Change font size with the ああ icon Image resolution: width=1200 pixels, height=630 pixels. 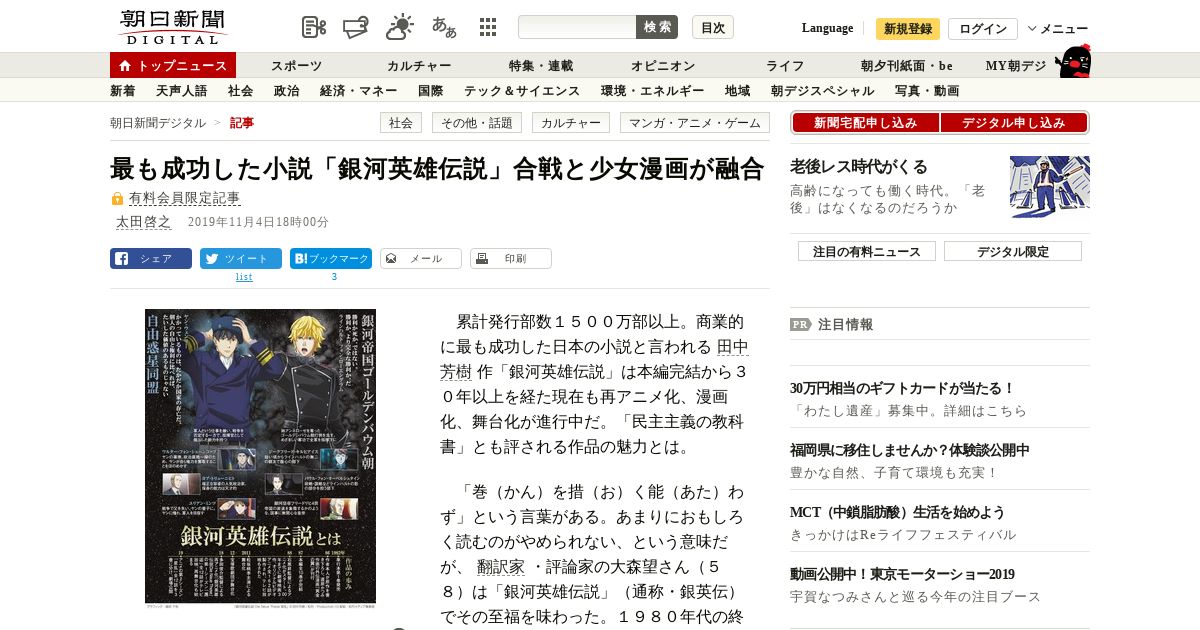[x=444, y=27]
